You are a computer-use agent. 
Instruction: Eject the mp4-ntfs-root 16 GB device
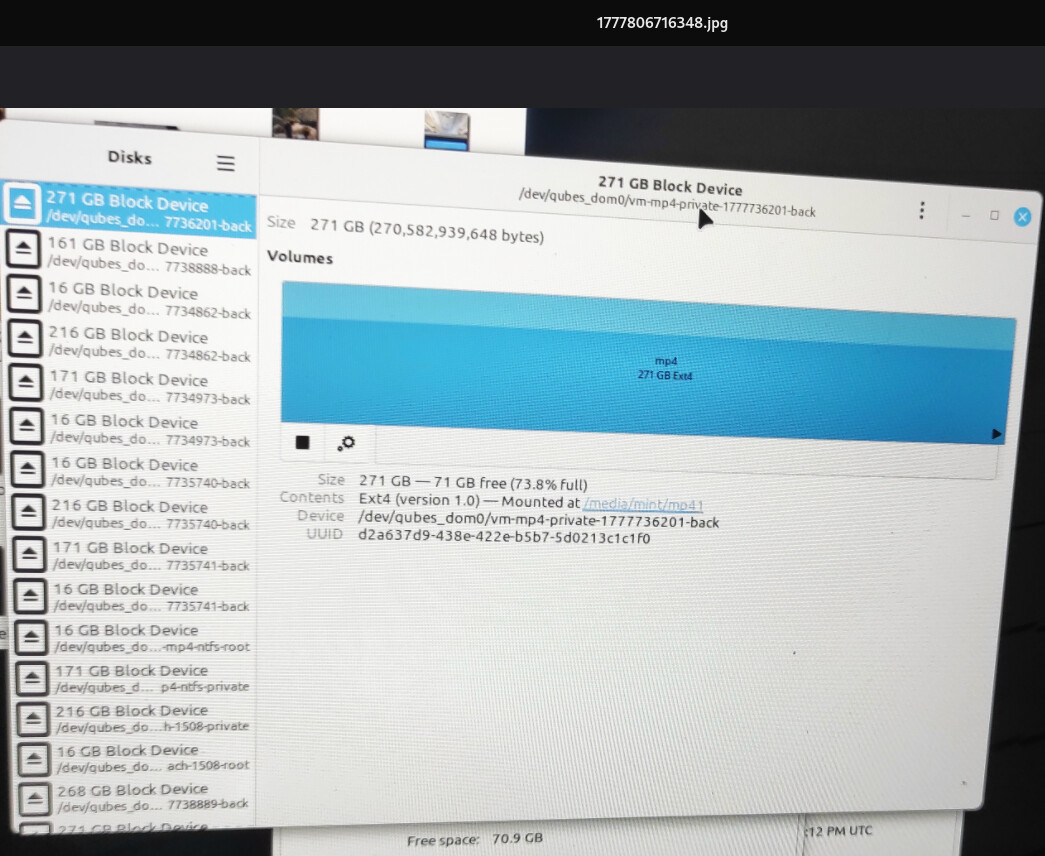click(31, 637)
